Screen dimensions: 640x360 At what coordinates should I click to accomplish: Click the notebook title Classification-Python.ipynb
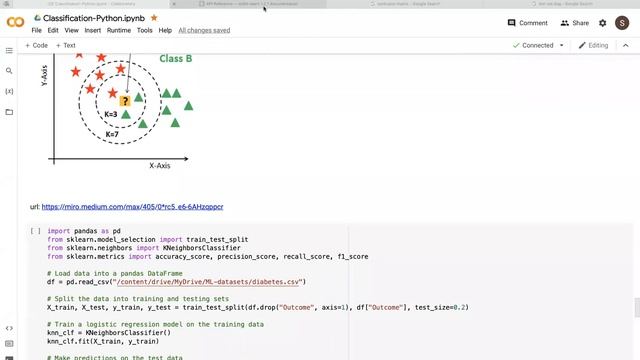(94, 18)
